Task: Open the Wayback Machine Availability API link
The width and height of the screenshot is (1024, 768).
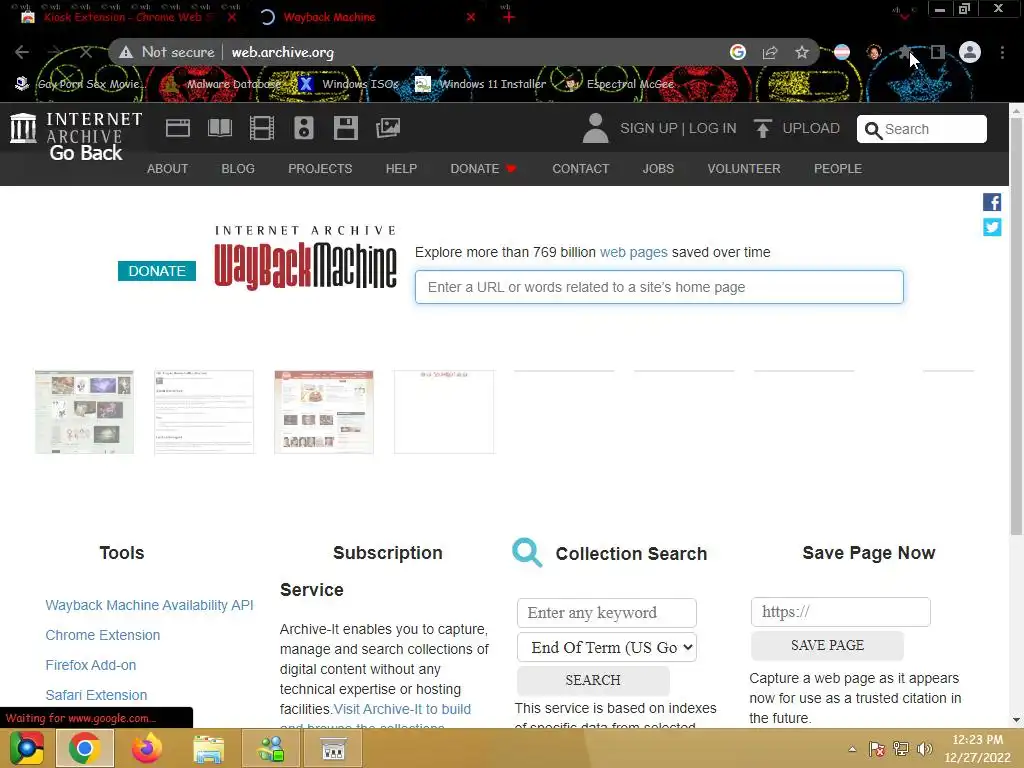Action: [150, 605]
